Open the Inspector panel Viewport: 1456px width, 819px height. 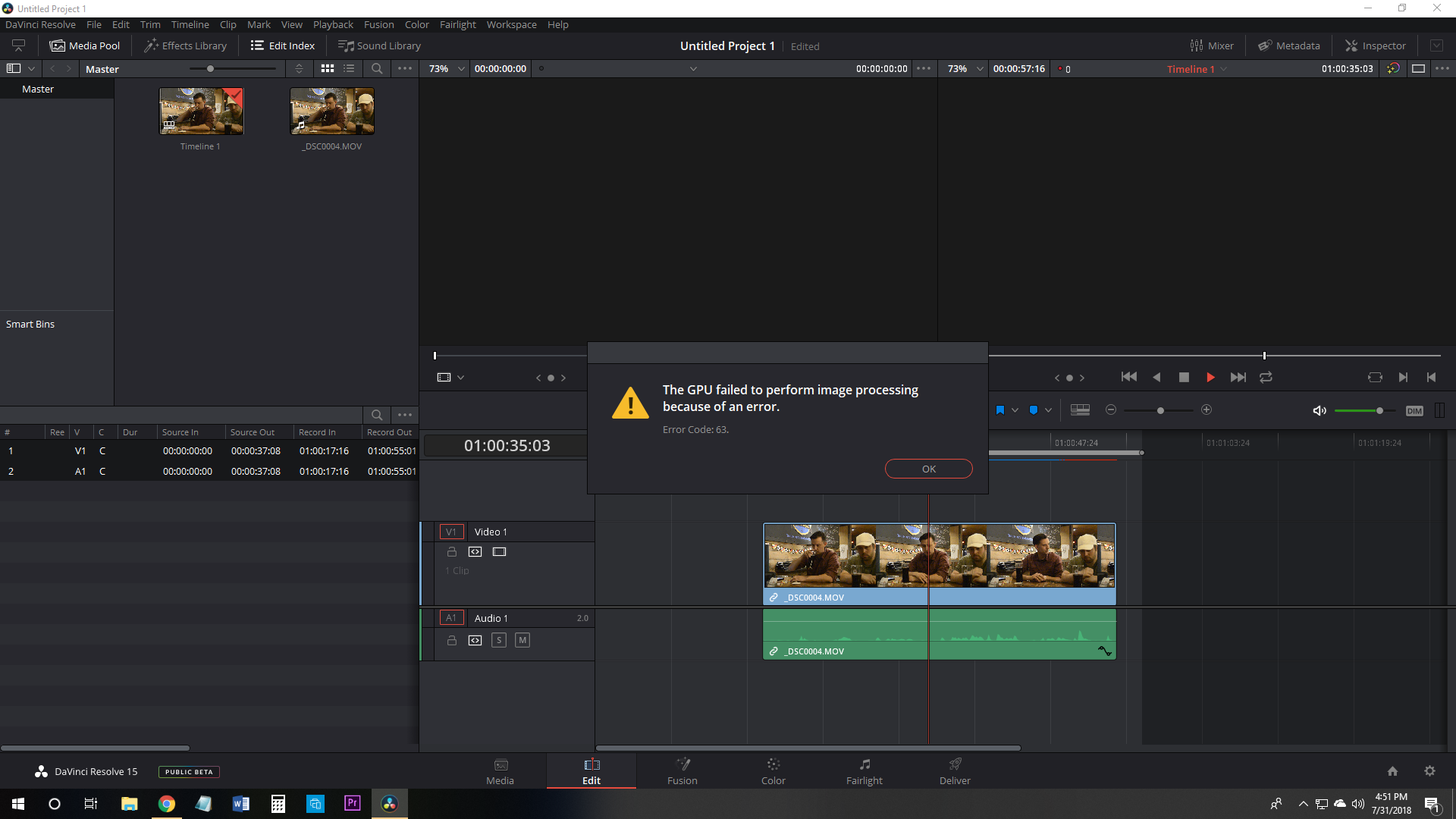tap(1376, 45)
